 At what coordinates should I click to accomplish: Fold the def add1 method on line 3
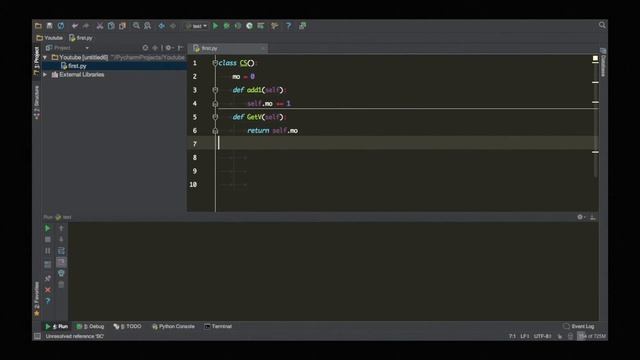[x=215, y=90]
